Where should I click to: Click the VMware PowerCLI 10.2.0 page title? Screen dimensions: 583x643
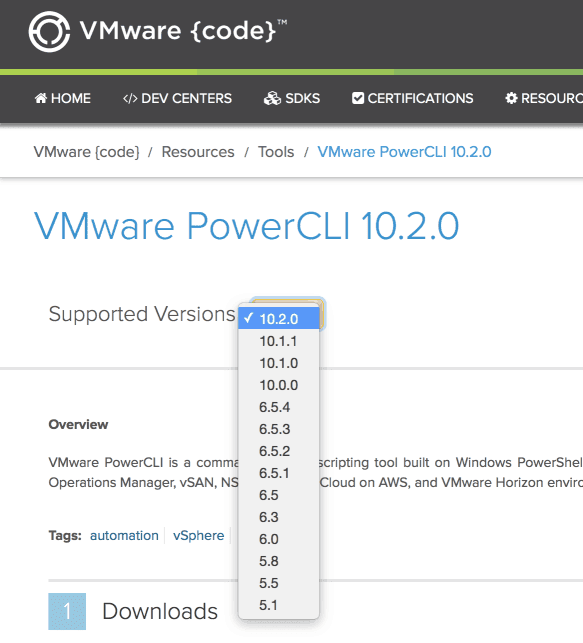click(246, 226)
